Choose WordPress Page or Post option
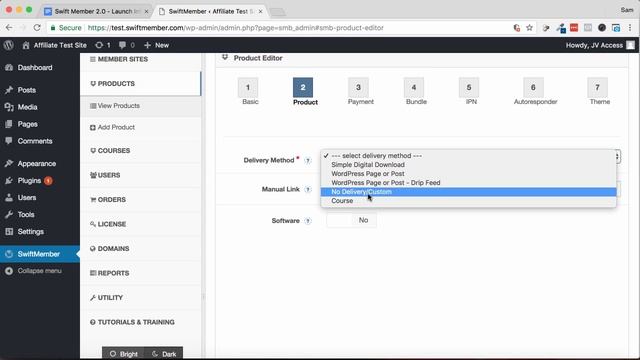This screenshot has width=640, height=360. tap(468, 174)
